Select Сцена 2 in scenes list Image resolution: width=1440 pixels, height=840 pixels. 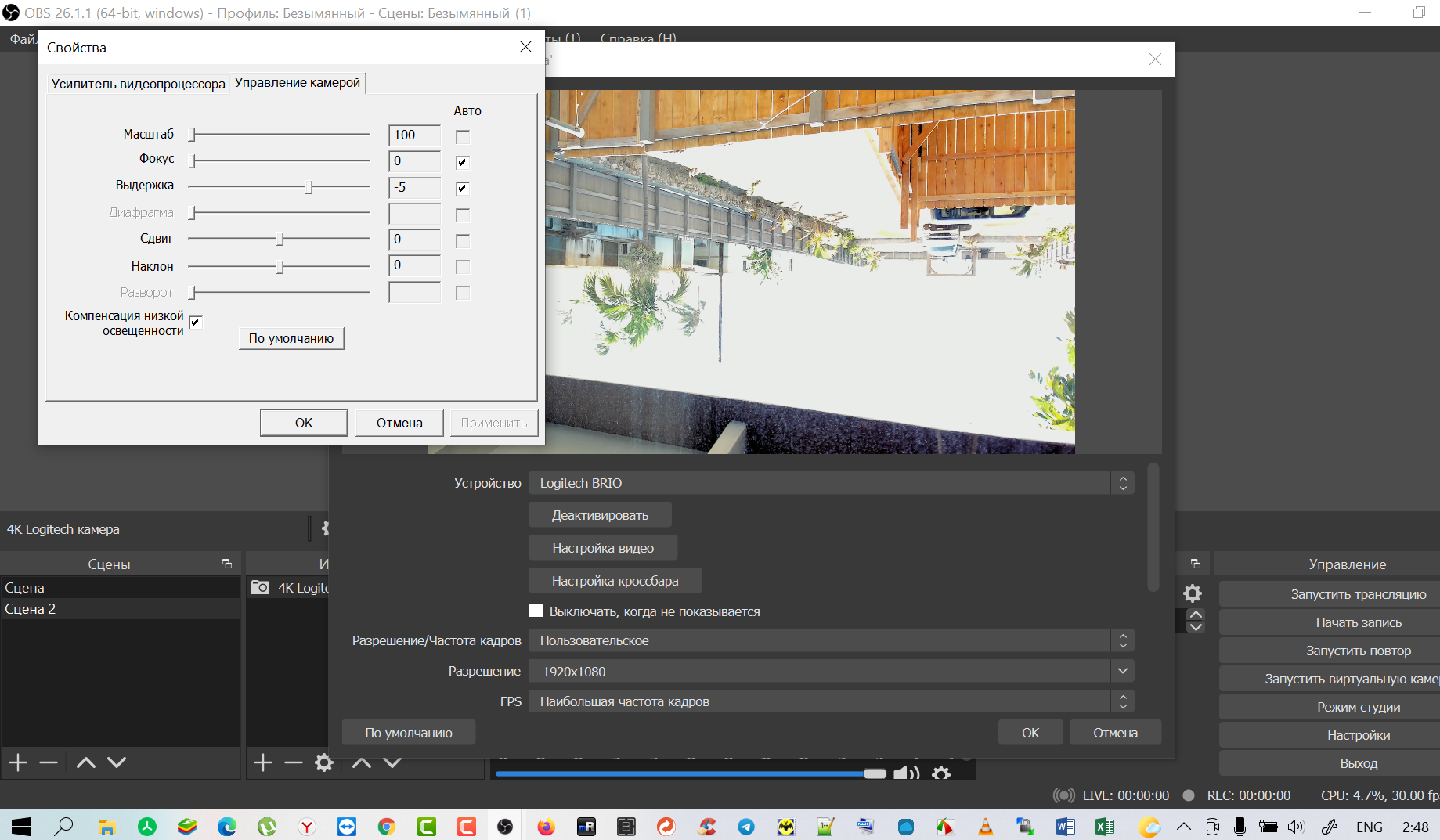point(120,609)
